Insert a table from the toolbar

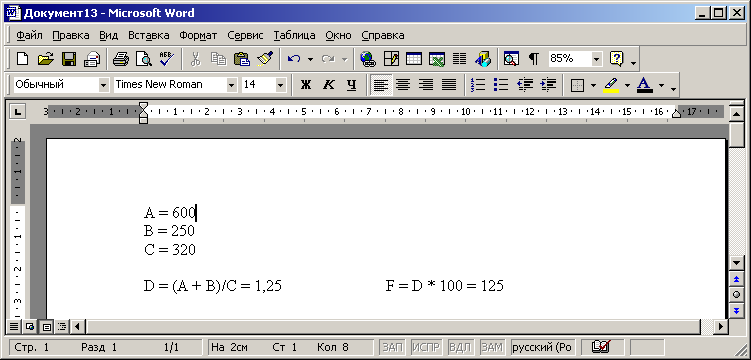414,59
